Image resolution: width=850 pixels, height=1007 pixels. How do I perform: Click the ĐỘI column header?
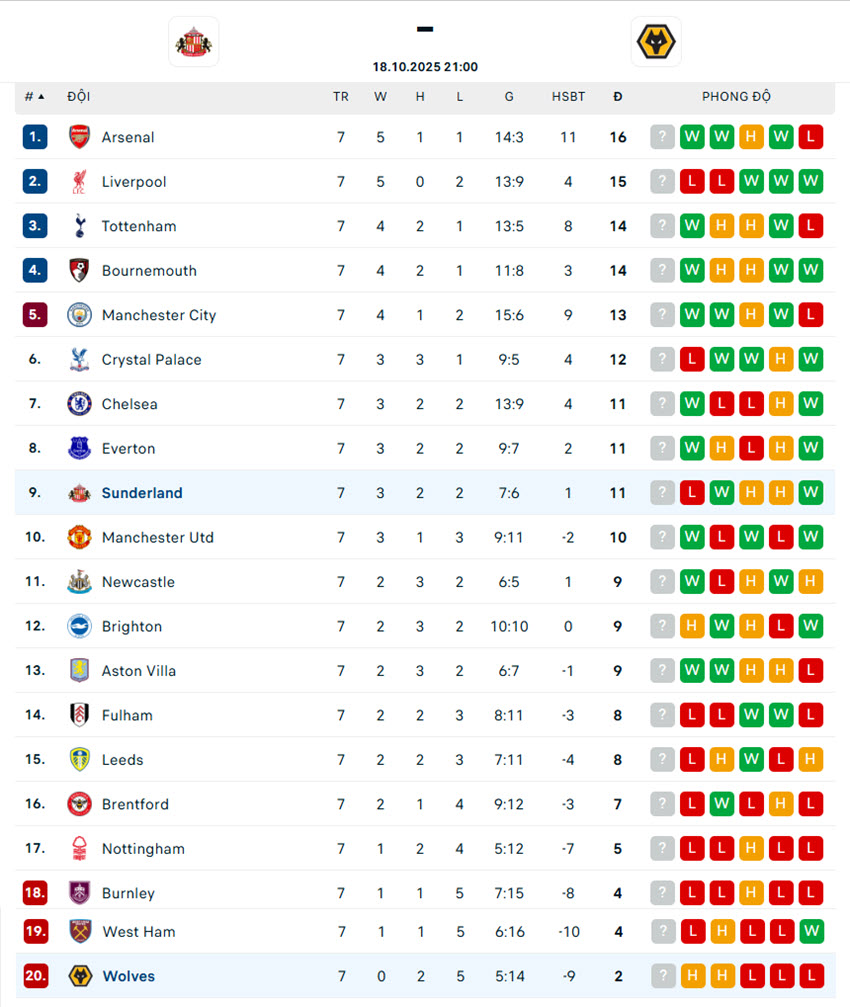[79, 97]
